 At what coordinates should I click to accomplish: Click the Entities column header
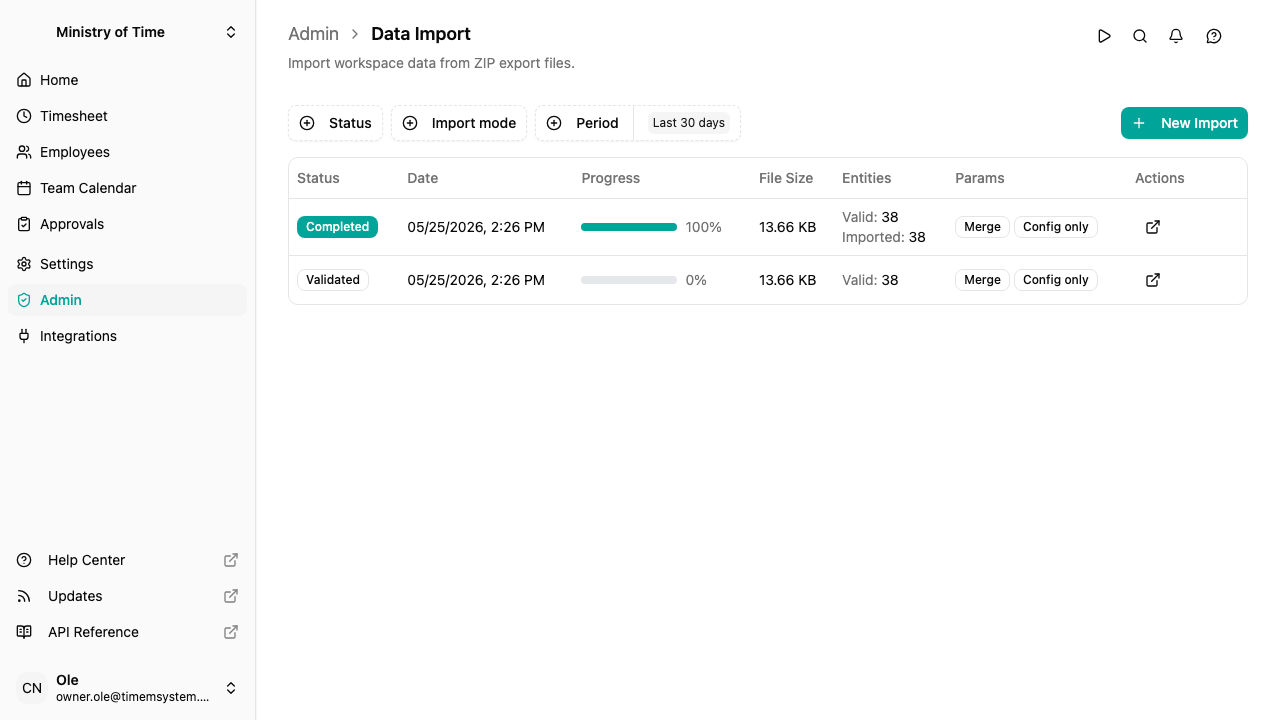point(866,178)
